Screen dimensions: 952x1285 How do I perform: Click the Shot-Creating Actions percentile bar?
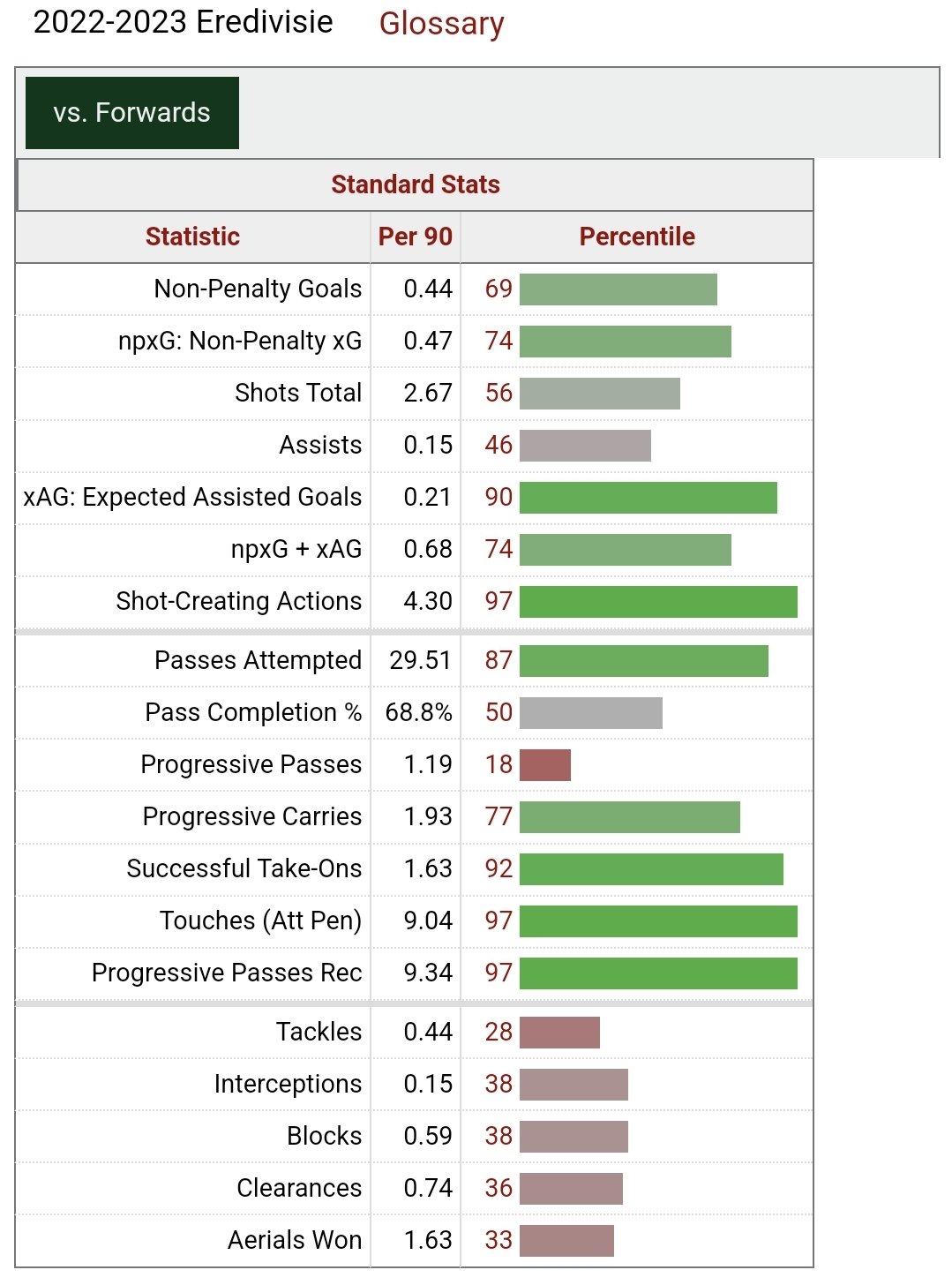(658, 602)
